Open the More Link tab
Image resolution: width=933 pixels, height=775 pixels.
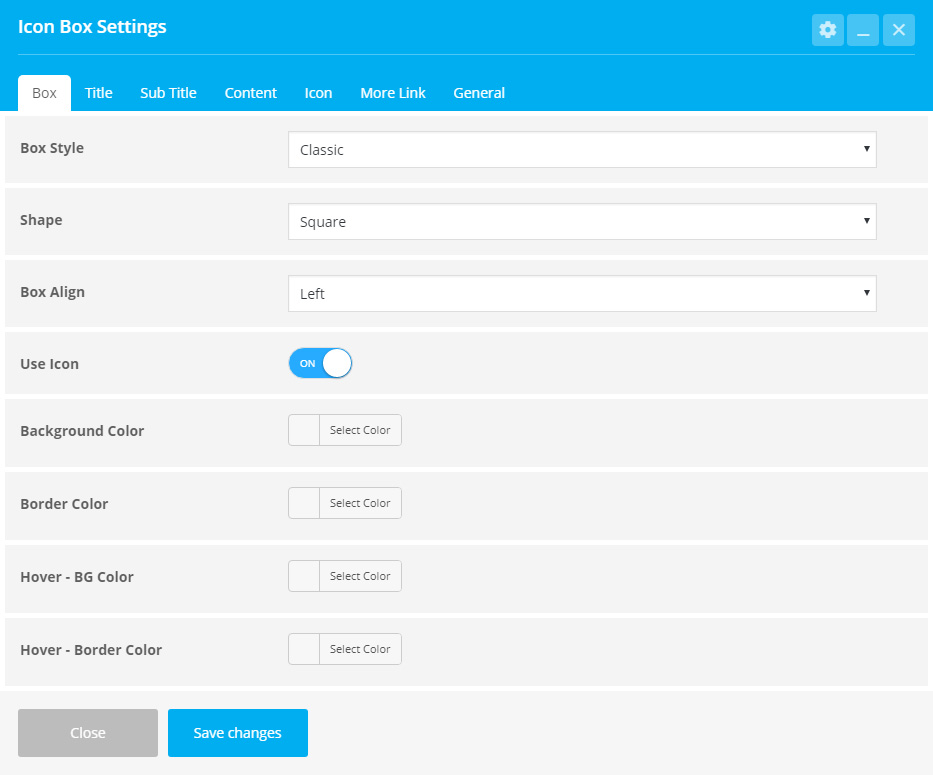[393, 93]
